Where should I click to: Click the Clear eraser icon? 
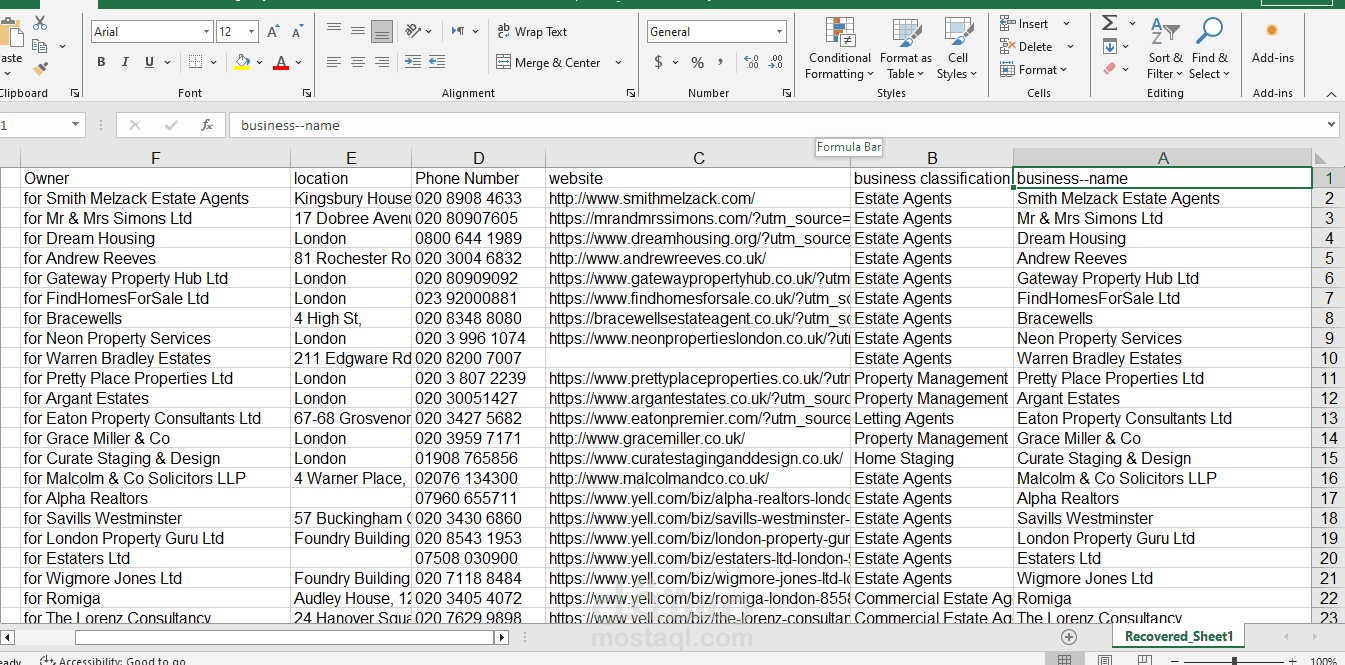pos(1109,70)
